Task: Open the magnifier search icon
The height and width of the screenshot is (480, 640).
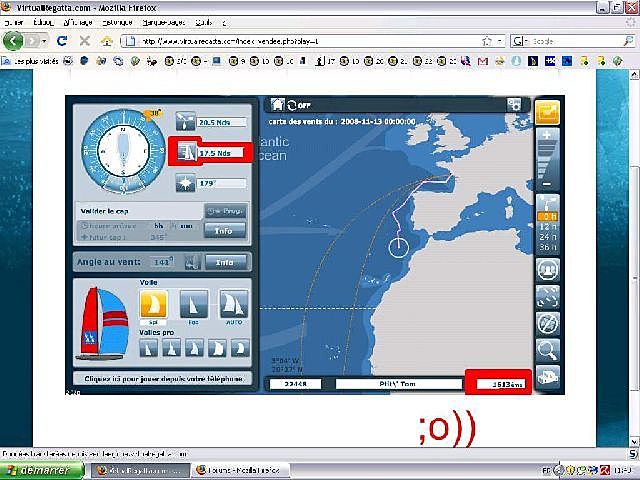Action: point(547,350)
